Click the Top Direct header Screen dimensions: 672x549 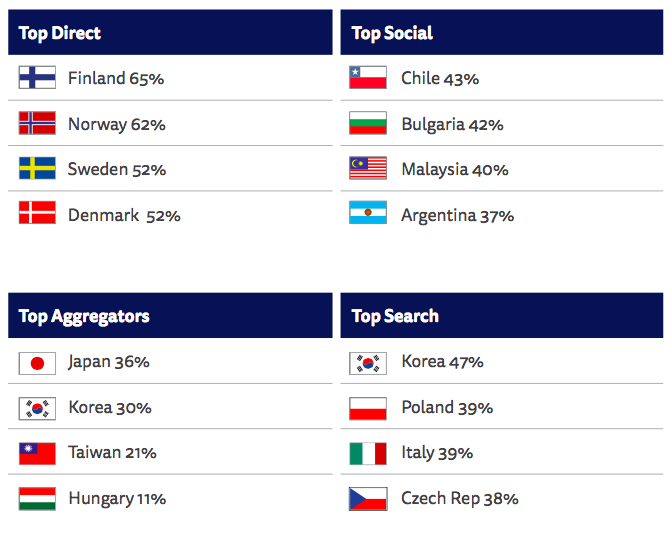point(60,33)
